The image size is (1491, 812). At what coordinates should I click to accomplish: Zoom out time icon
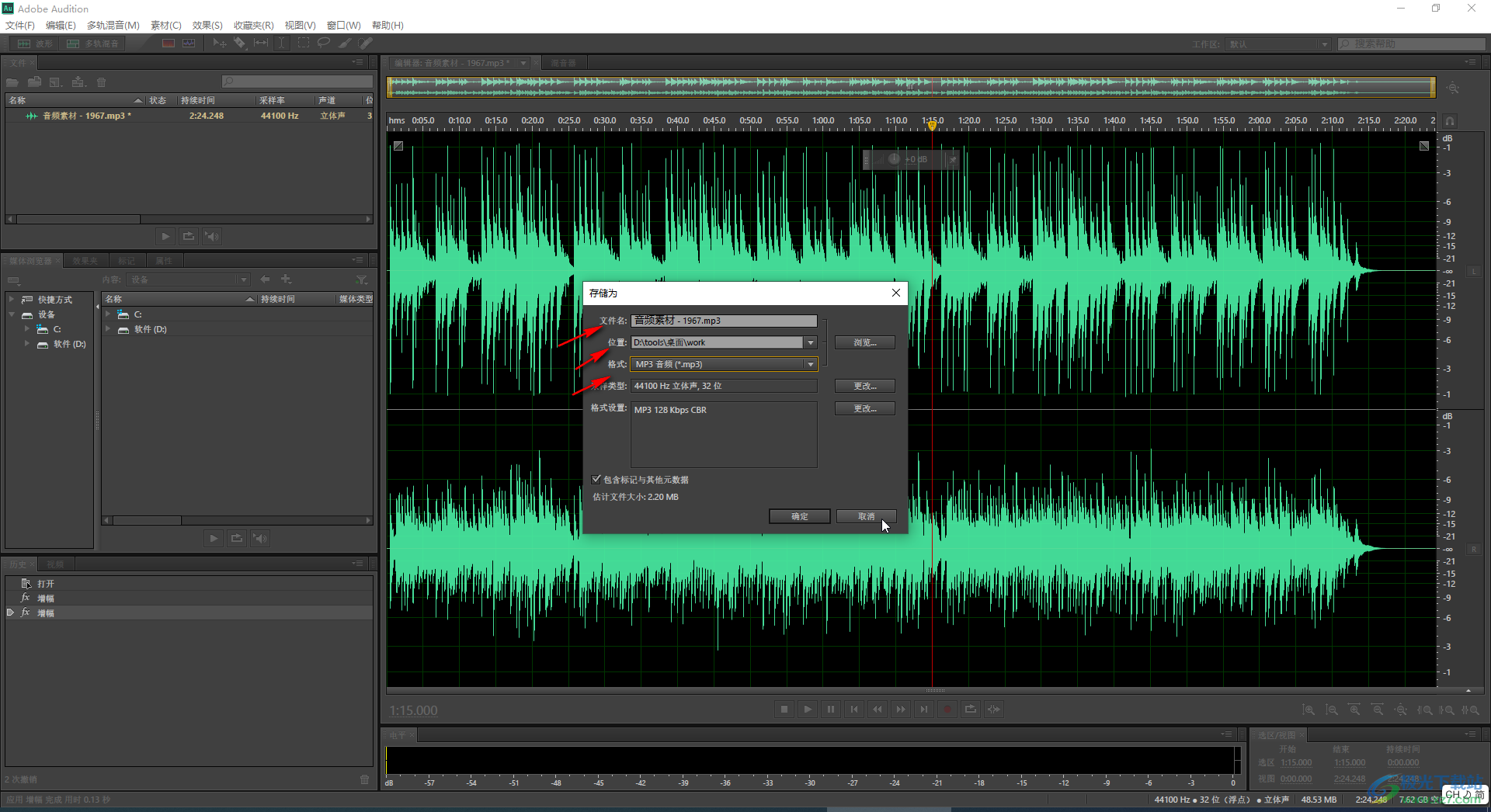click(1378, 710)
